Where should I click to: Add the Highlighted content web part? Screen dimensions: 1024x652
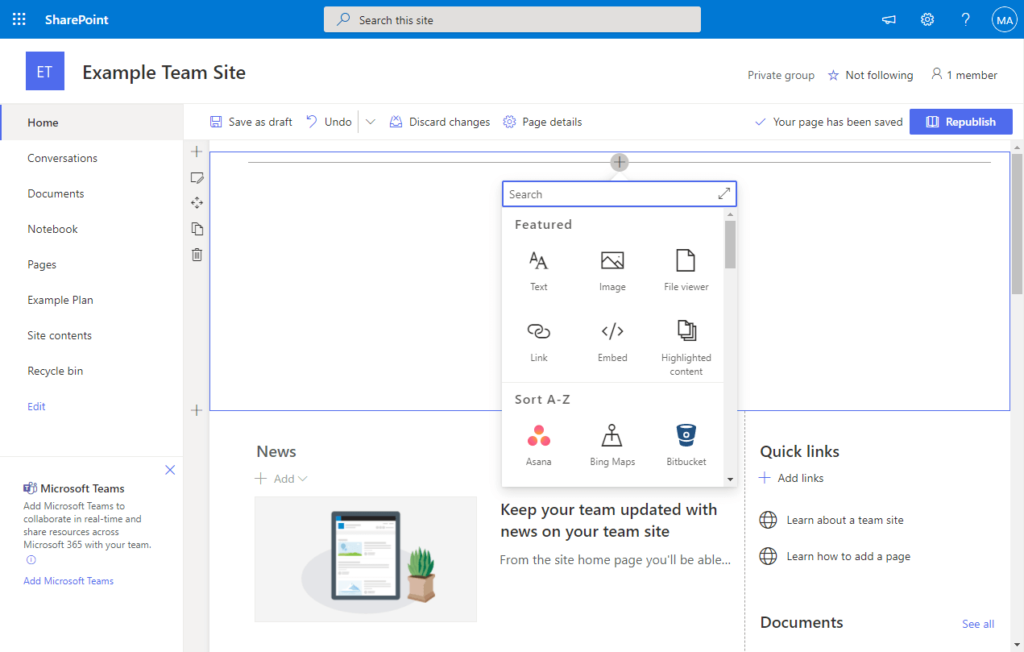pos(686,347)
